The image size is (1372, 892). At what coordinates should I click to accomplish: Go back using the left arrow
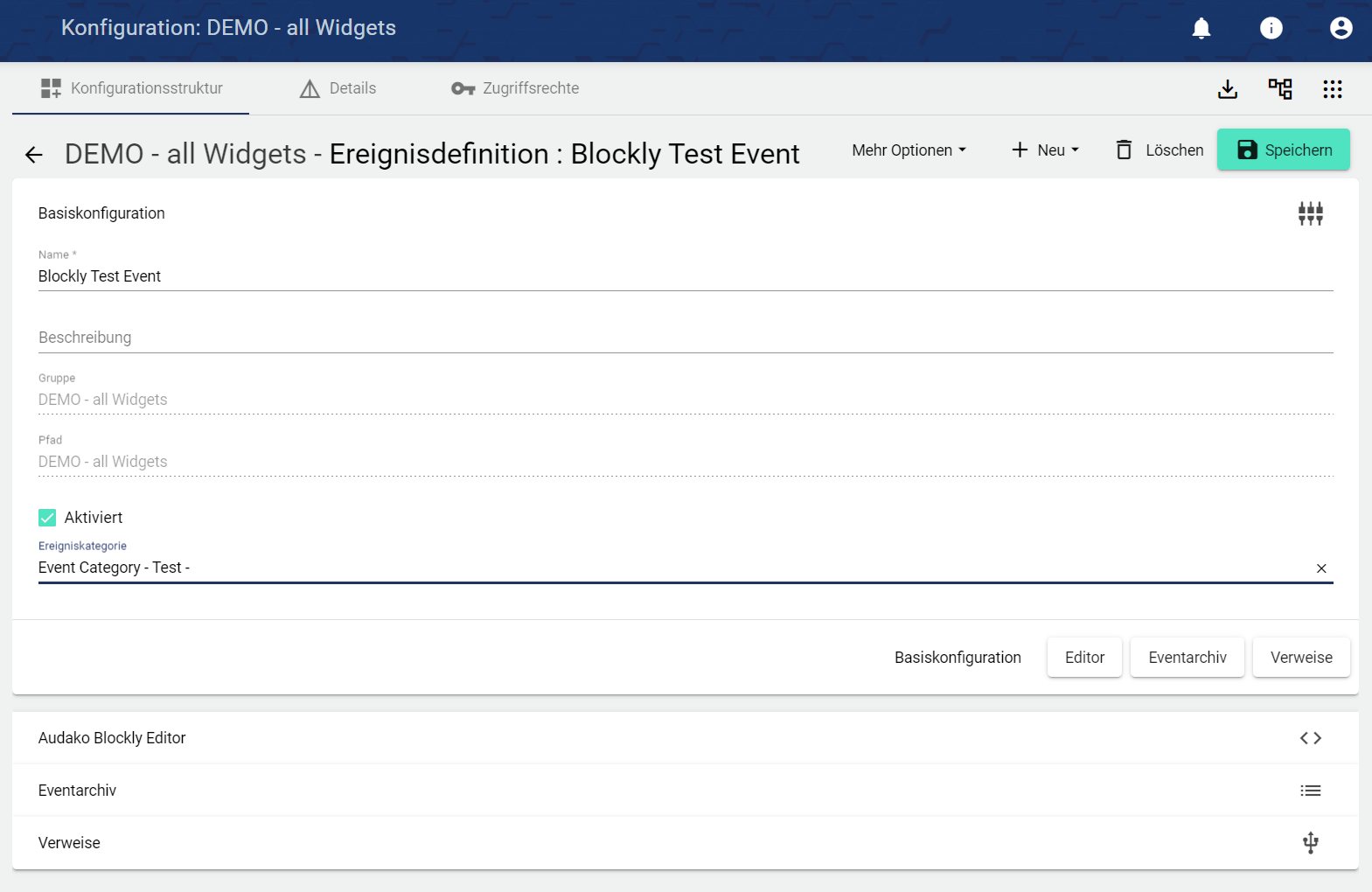tap(34, 155)
